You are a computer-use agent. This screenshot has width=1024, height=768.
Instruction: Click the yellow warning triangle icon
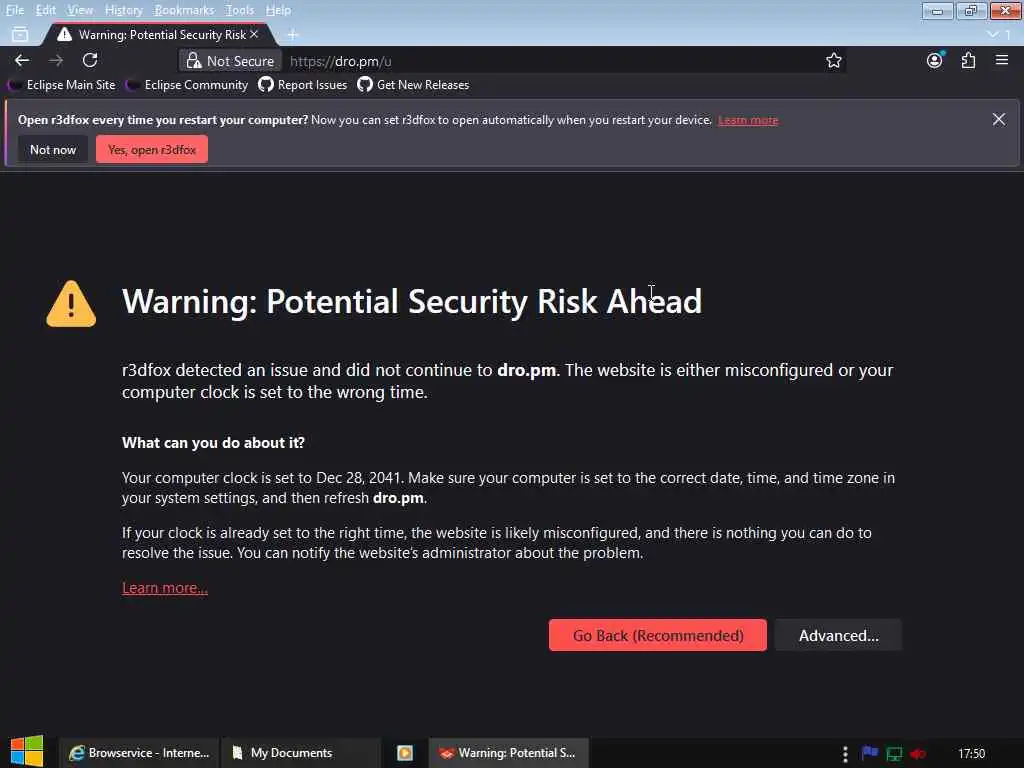click(71, 304)
